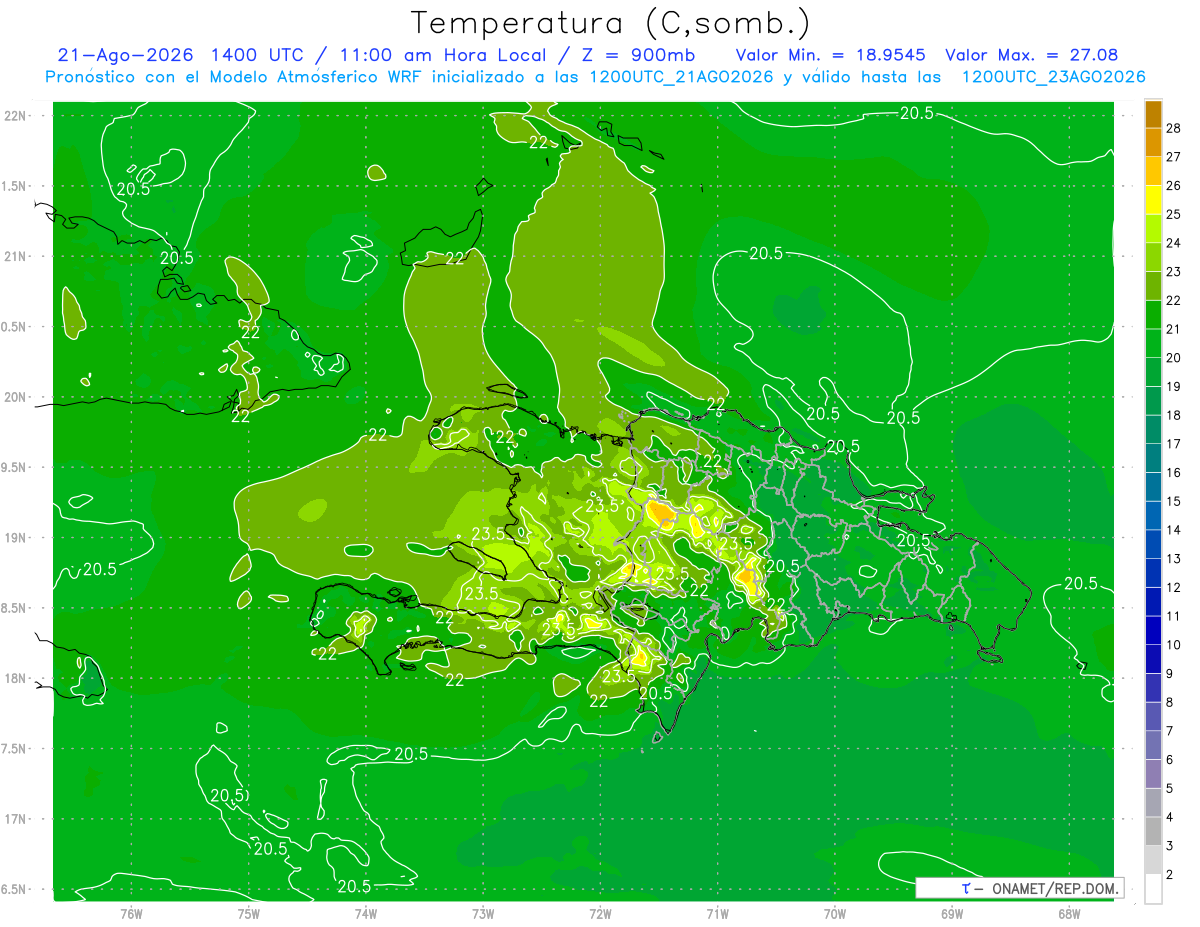Click the title 'Temperatura (C,somb.)'
This screenshot has width=1200, height=927.
610,23
